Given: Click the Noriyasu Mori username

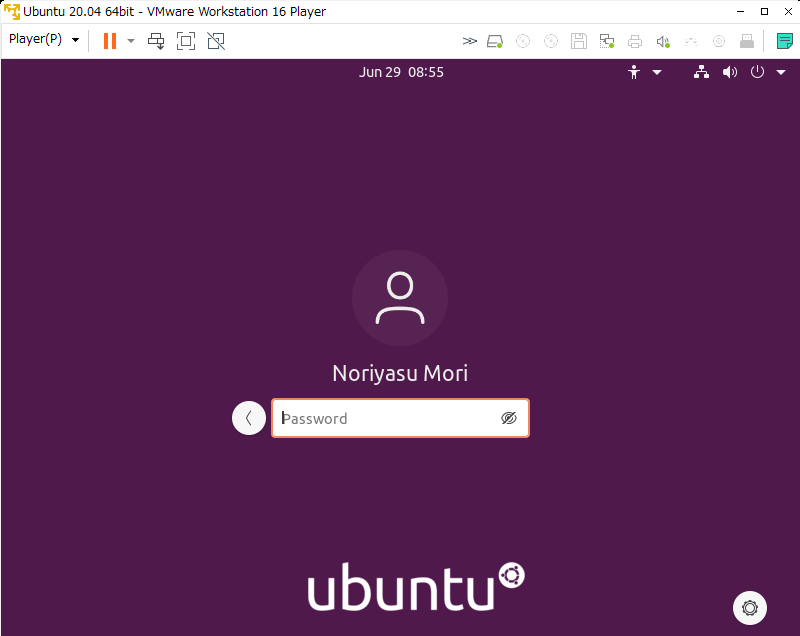Looking at the screenshot, I should pyautogui.click(x=400, y=373).
